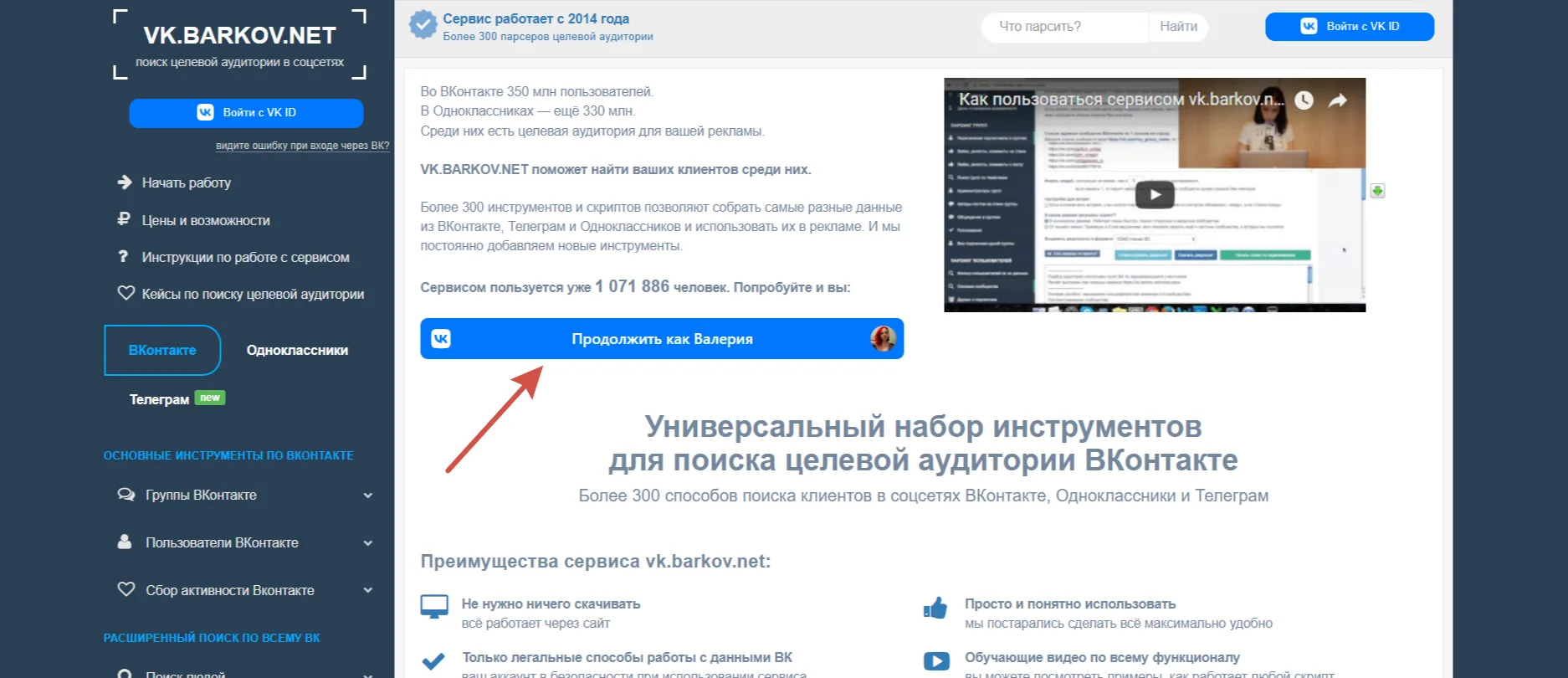Click the VK logo icon in header login button
1568x678 pixels.
tap(1309, 26)
